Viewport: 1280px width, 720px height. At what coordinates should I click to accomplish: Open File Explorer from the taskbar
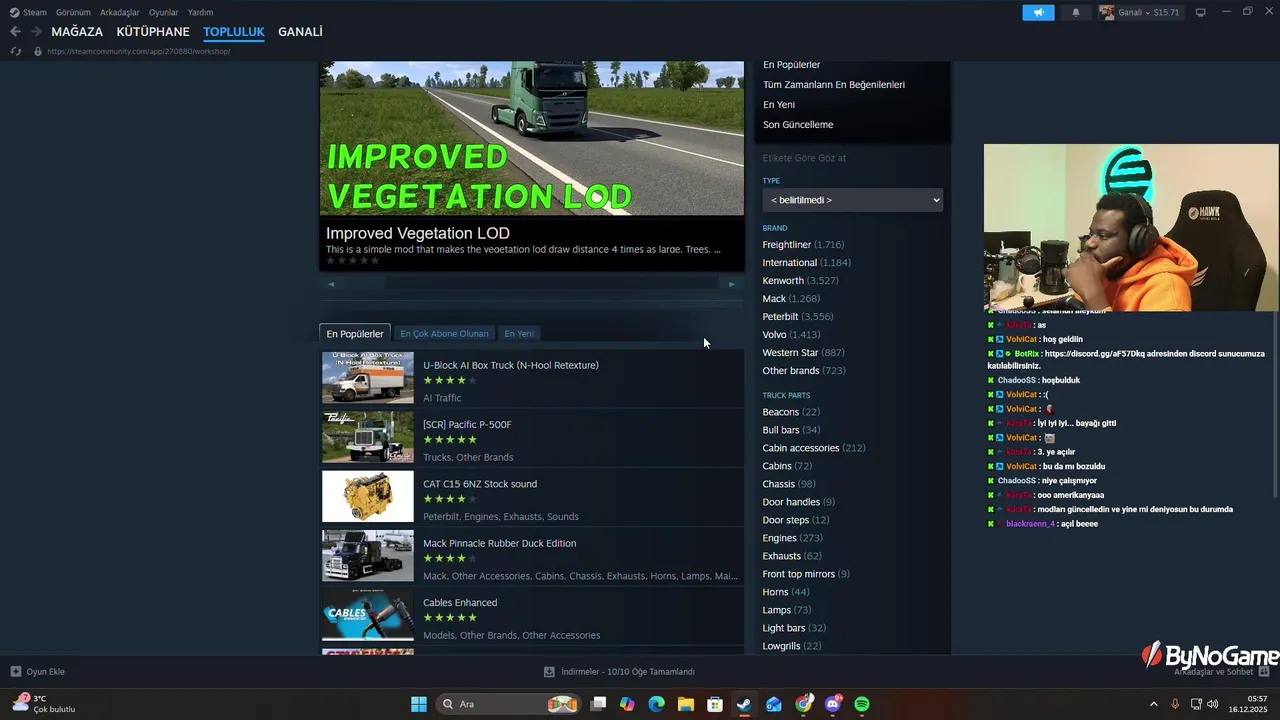(x=686, y=704)
